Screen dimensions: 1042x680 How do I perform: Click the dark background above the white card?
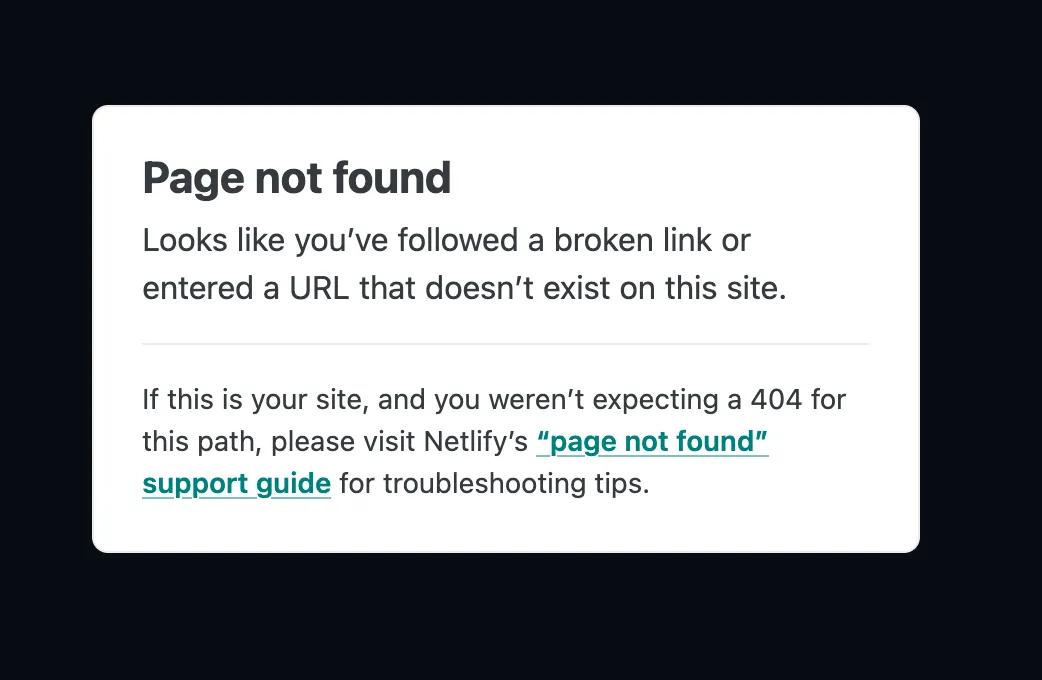click(505, 50)
